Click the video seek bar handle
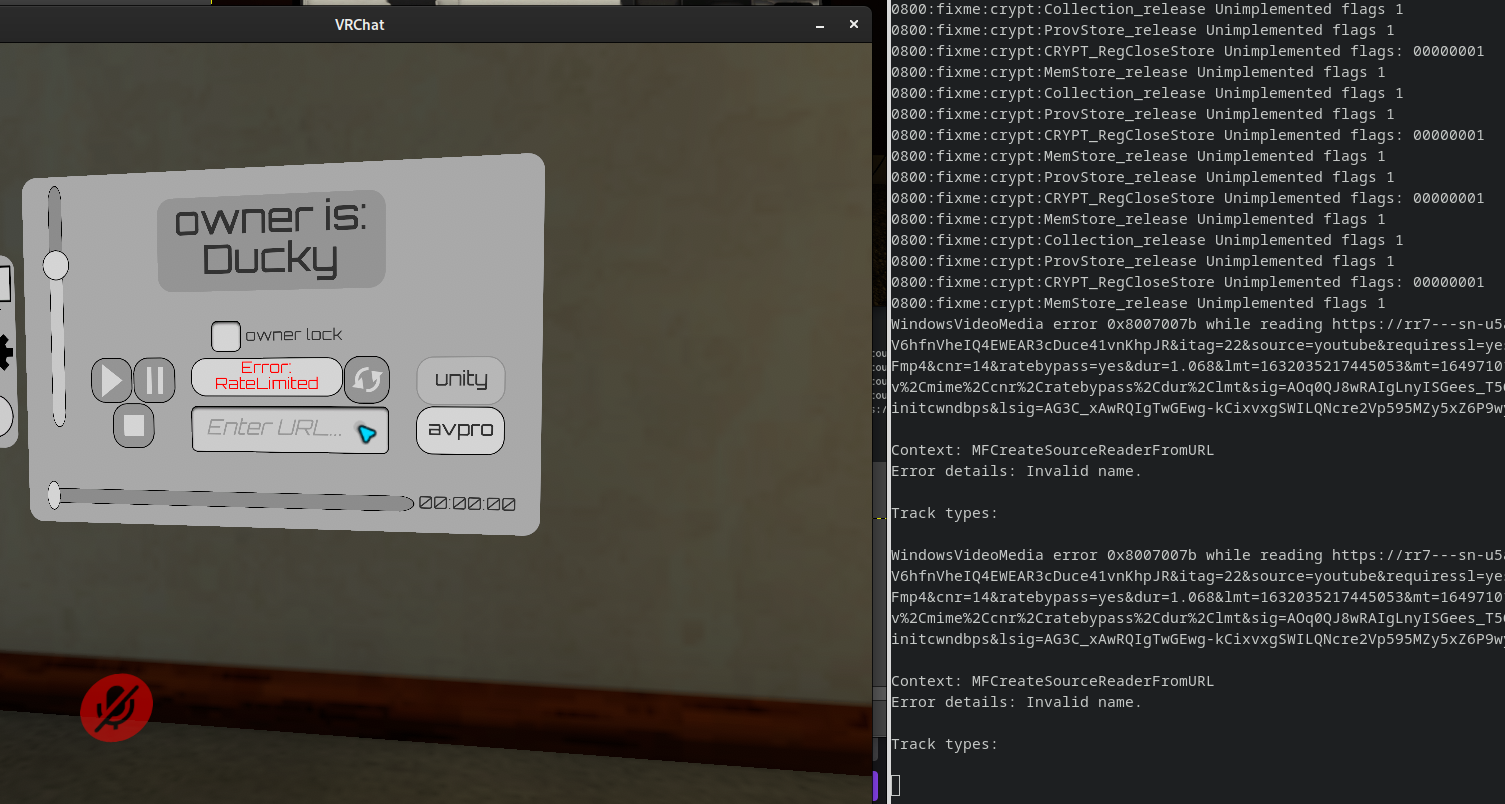Screen dimensions: 1505x804 (x=54, y=495)
